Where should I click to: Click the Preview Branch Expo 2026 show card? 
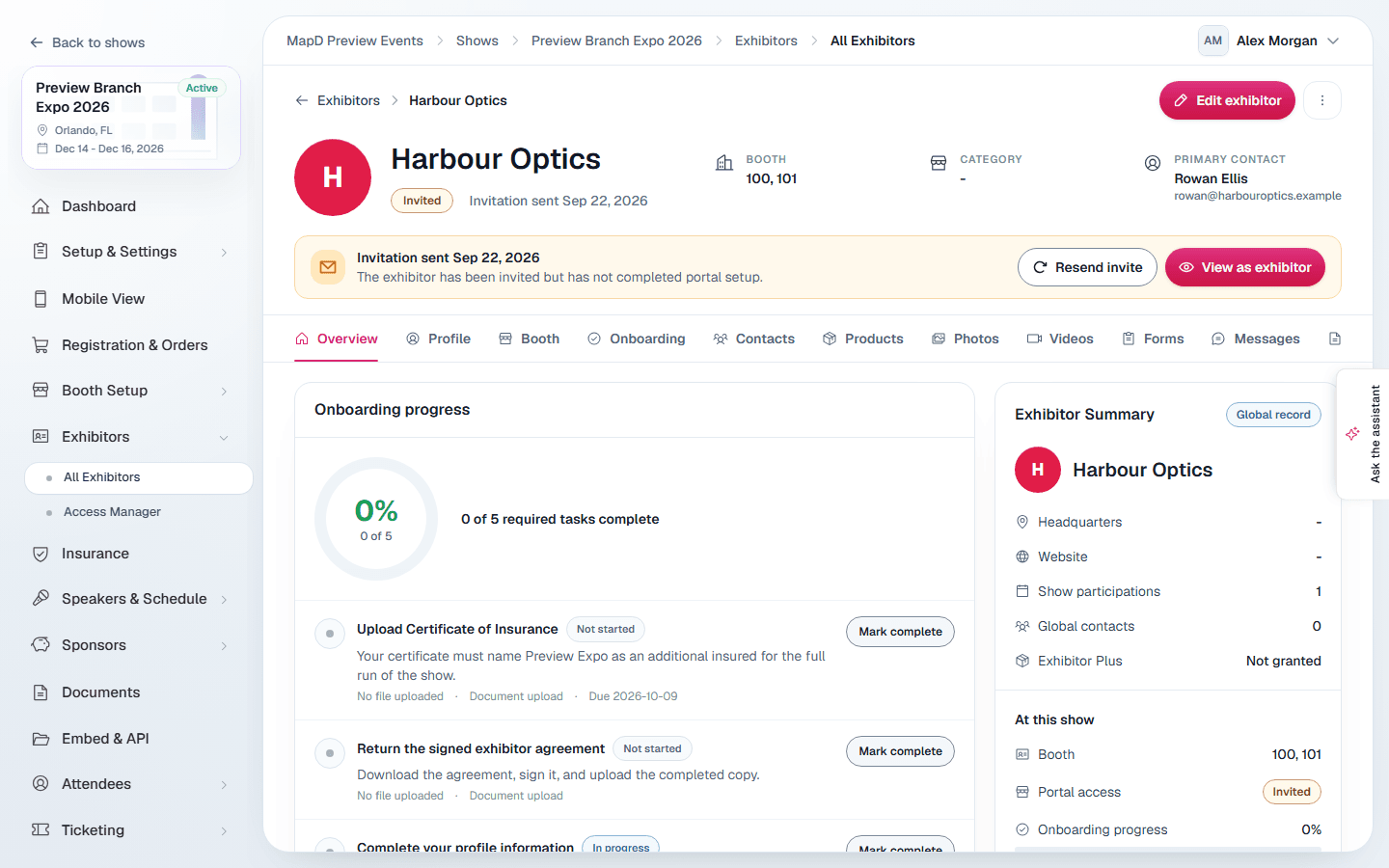(x=131, y=118)
